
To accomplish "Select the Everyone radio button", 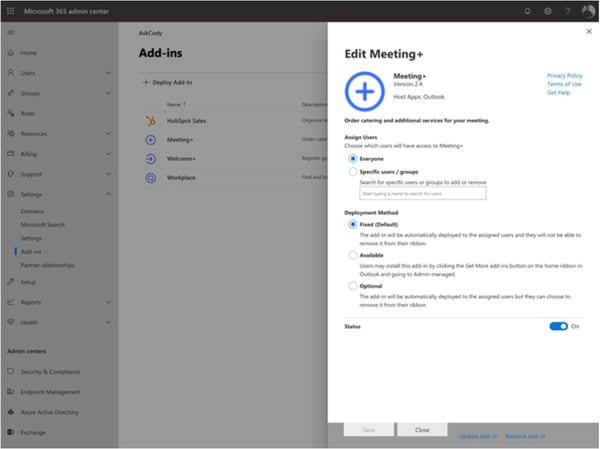I will tap(353, 158).
